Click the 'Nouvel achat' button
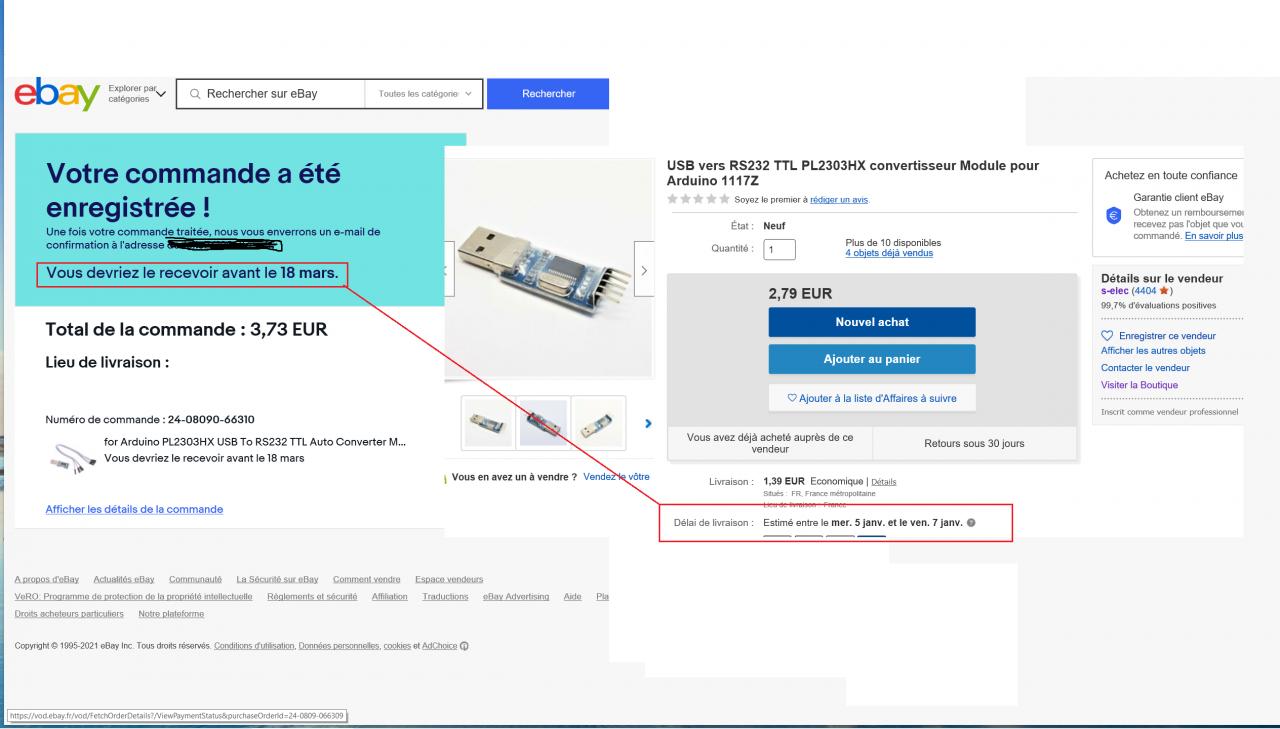 [872, 322]
